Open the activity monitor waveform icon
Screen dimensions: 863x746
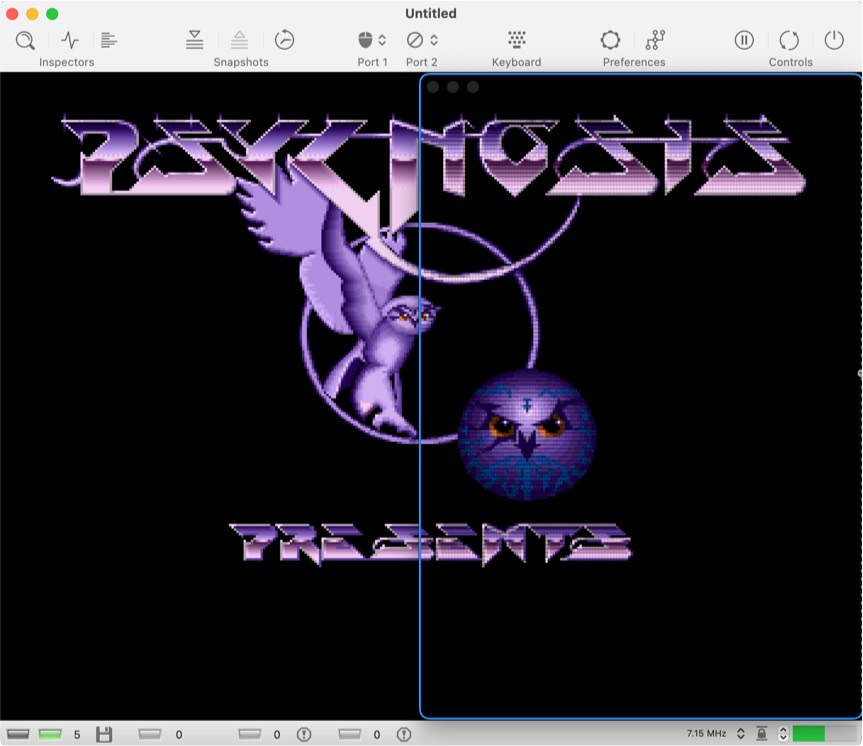tap(70, 40)
